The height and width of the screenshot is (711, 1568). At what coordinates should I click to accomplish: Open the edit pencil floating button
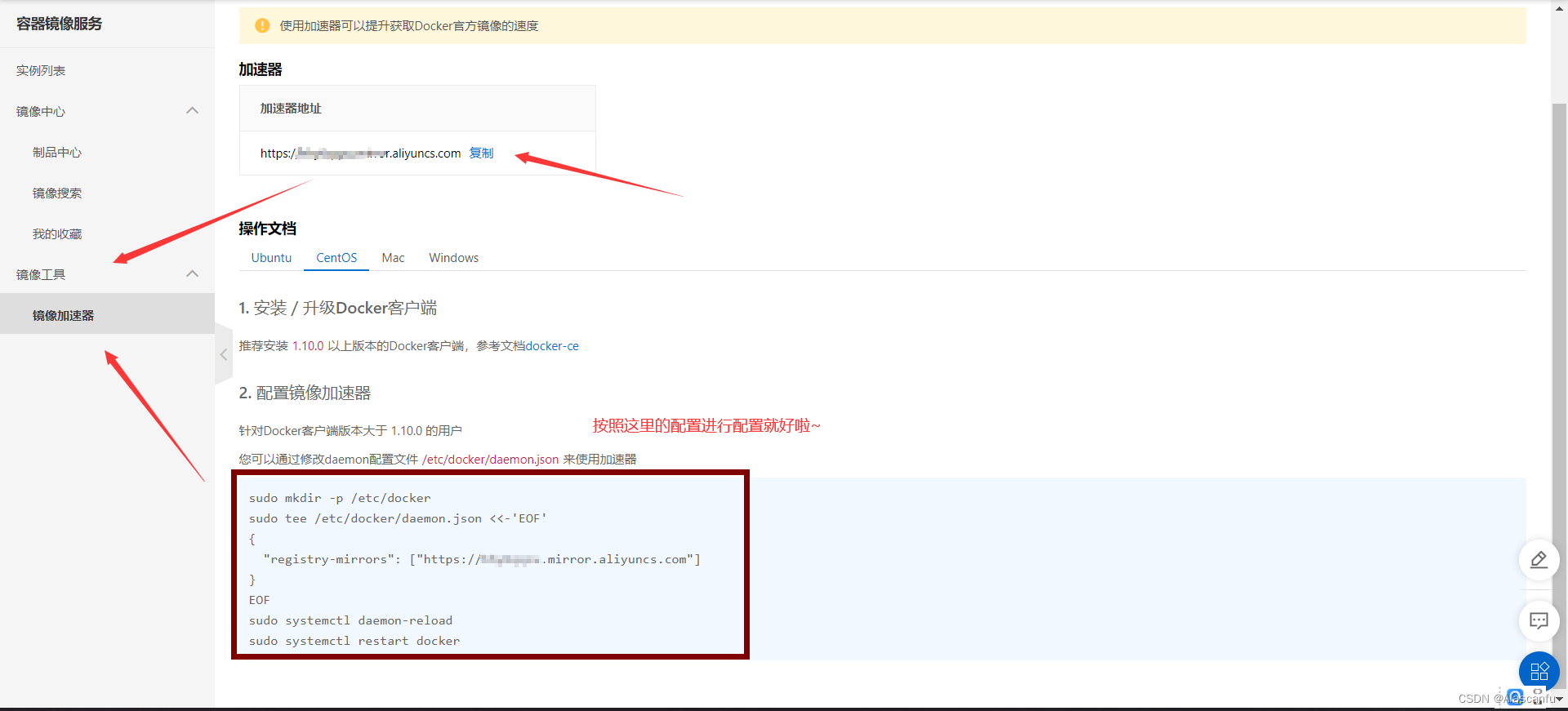pyautogui.click(x=1539, y=560)
